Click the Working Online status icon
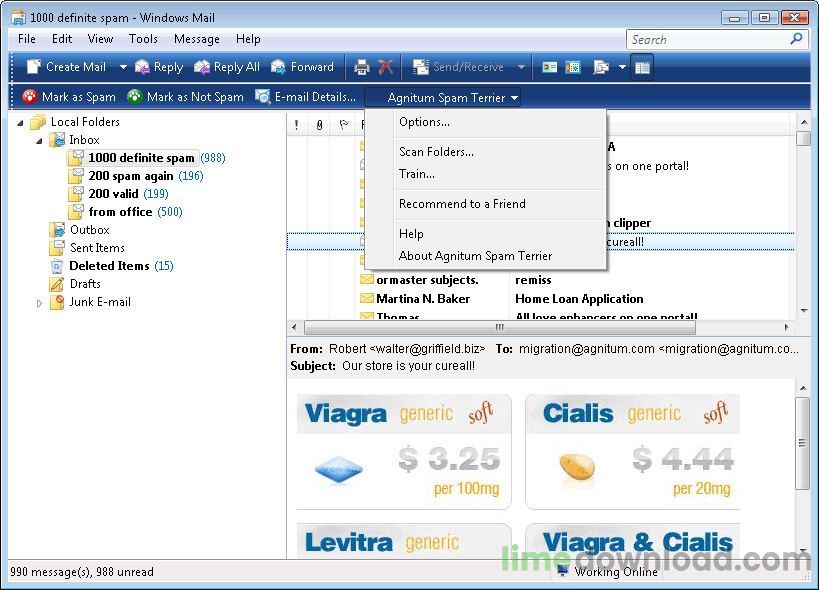The height and width of the screenshot is (590, 819). click(563, 571)
